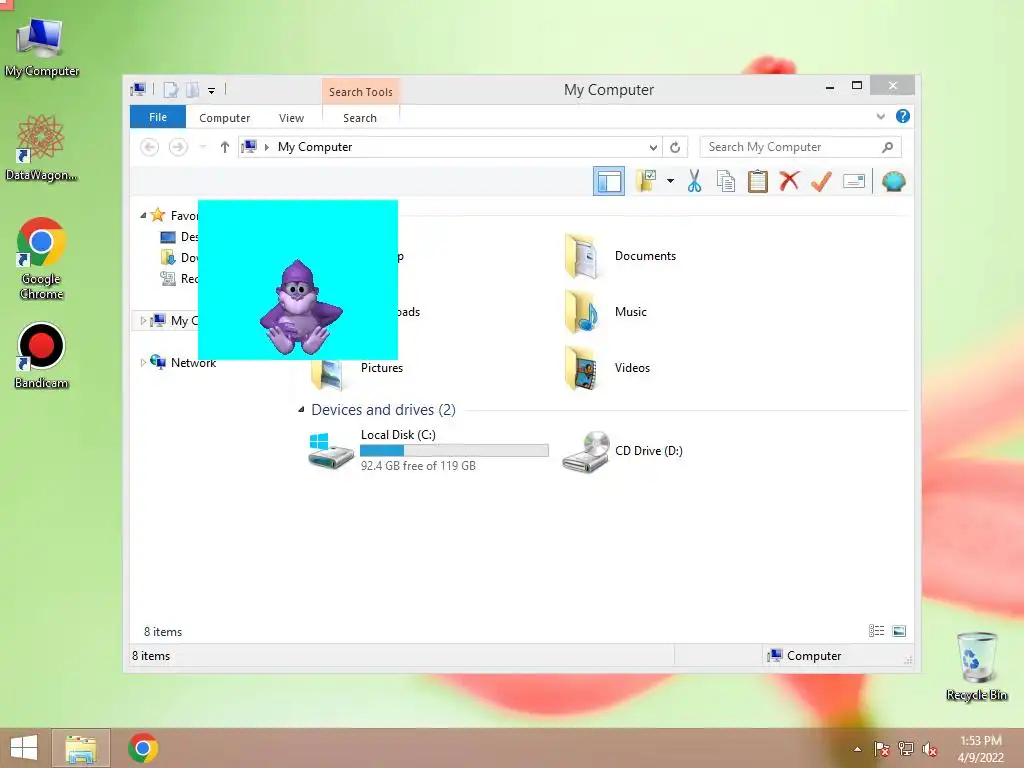Viewport: 1024px width, 768px height.
Task: Open DataWagon desktop shortcut
Action: tap(41, 148)
